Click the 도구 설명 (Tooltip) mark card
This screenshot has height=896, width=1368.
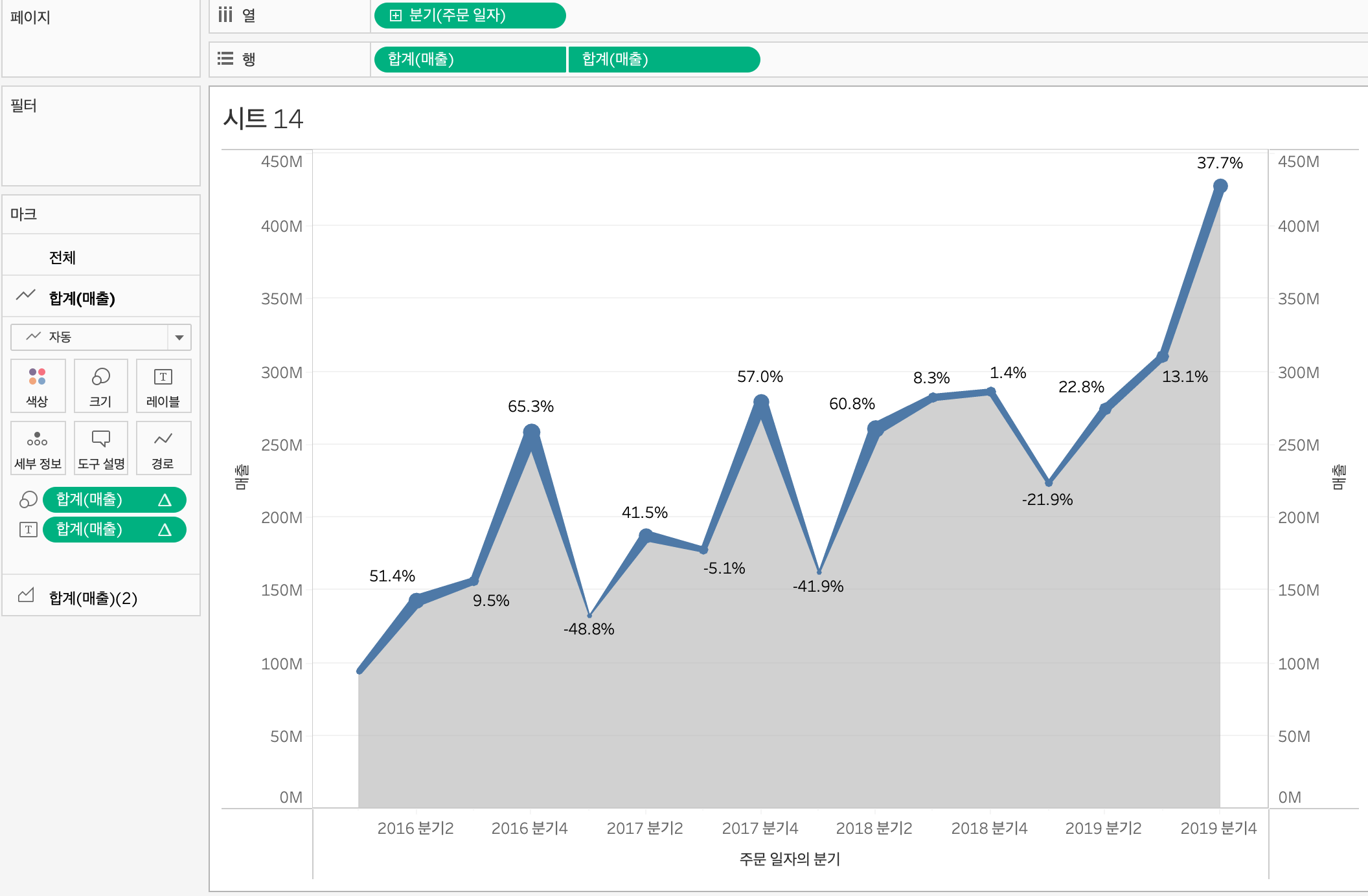pyautogui.click(x=100, y=448)
